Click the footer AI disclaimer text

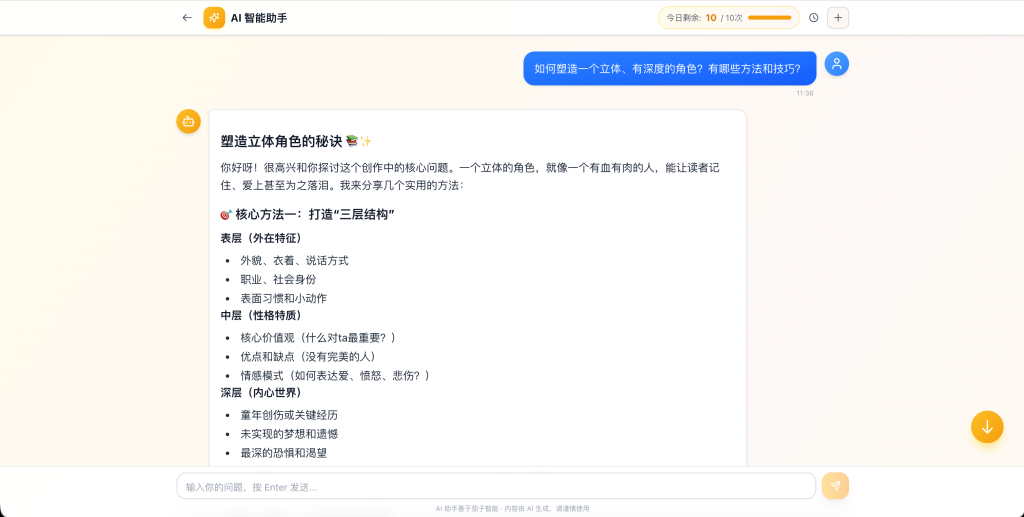[513, 509]
